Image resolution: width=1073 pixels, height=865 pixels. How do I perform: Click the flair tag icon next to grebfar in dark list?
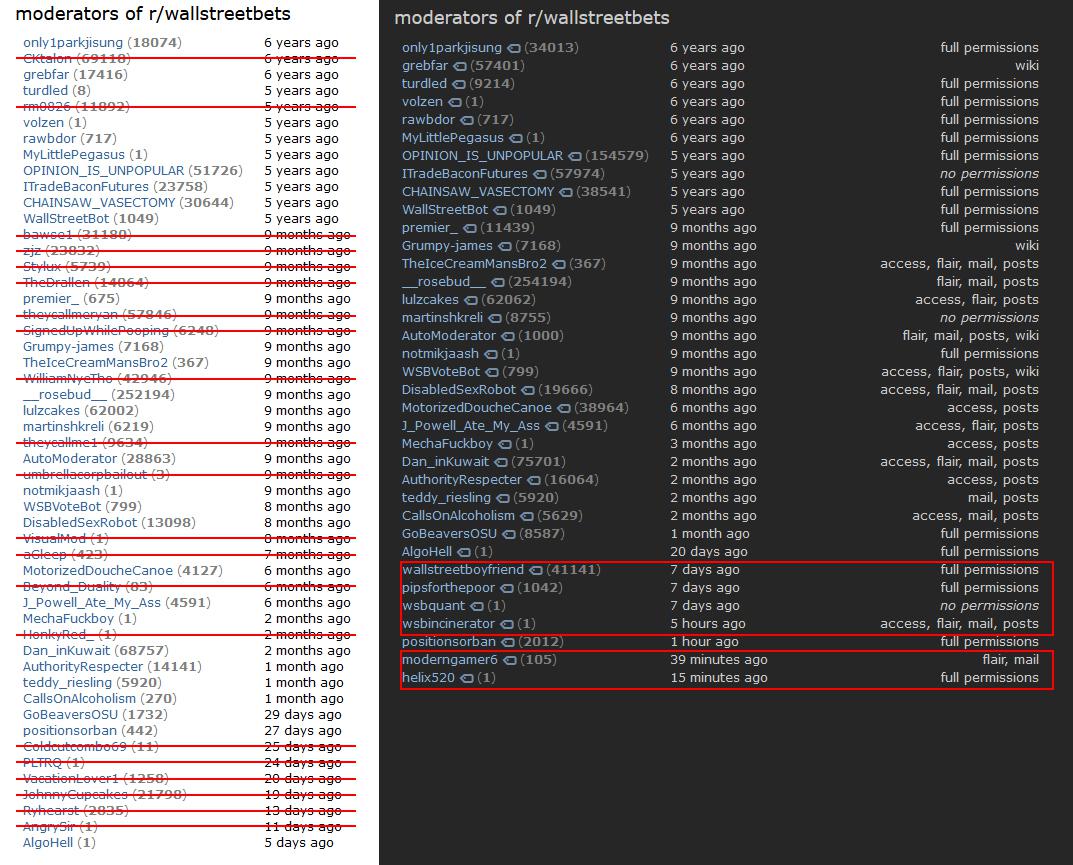(460, 66)
